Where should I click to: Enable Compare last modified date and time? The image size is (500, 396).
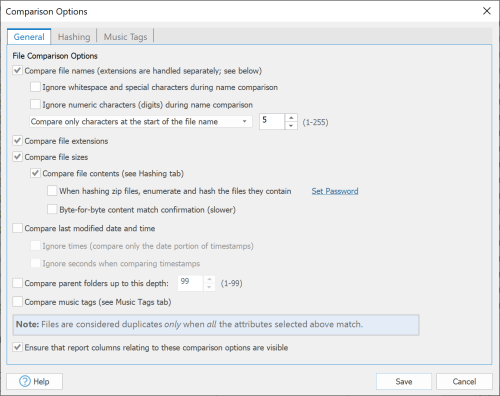pos(17,228)
